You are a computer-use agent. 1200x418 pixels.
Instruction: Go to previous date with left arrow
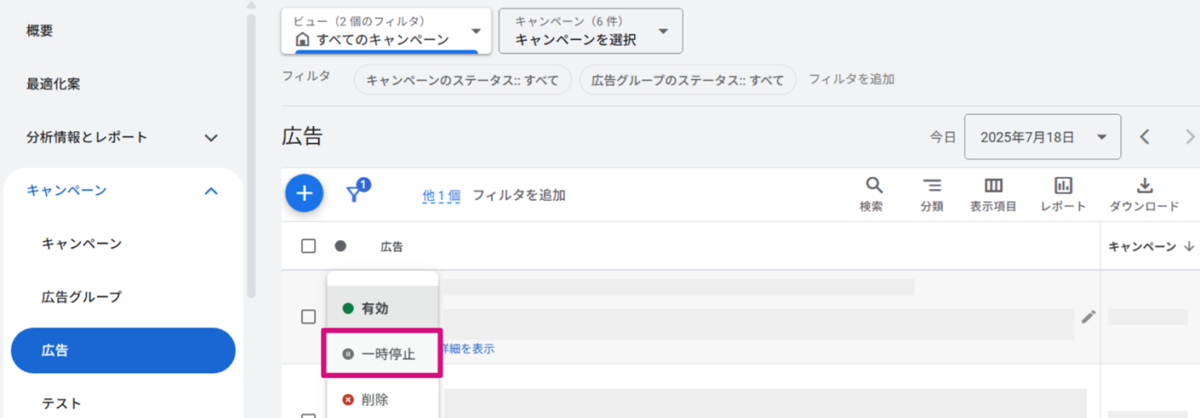(x=1146, y=137)
